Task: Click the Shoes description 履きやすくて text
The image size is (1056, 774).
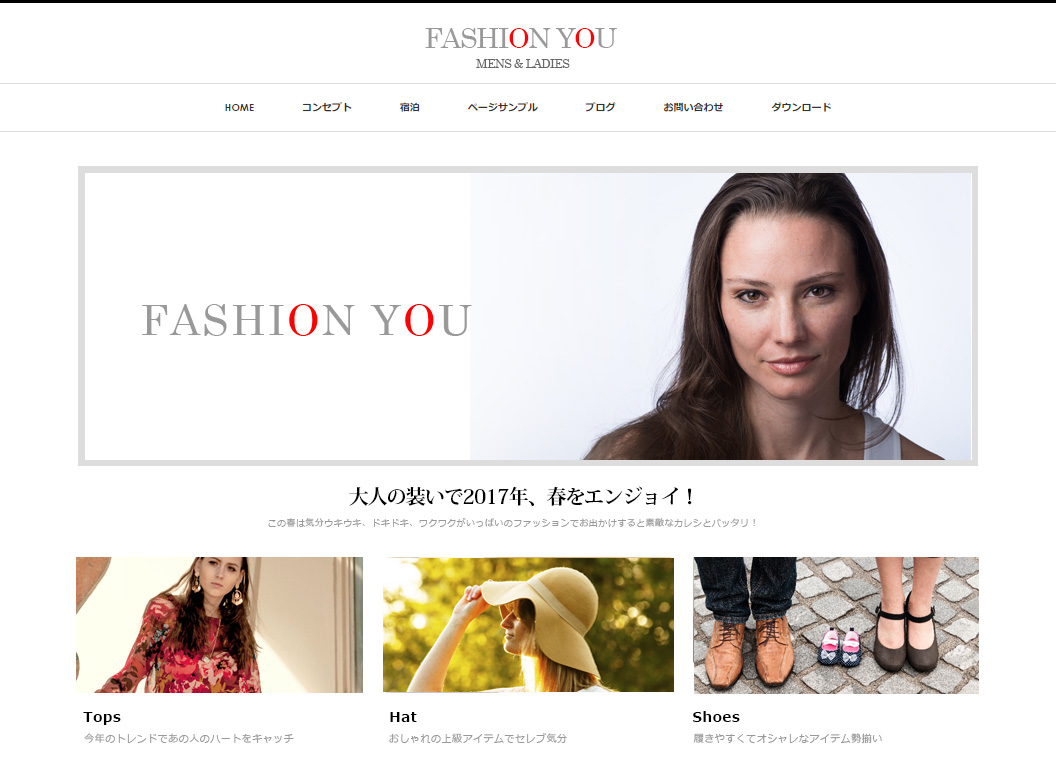Action: click(787, 738)
